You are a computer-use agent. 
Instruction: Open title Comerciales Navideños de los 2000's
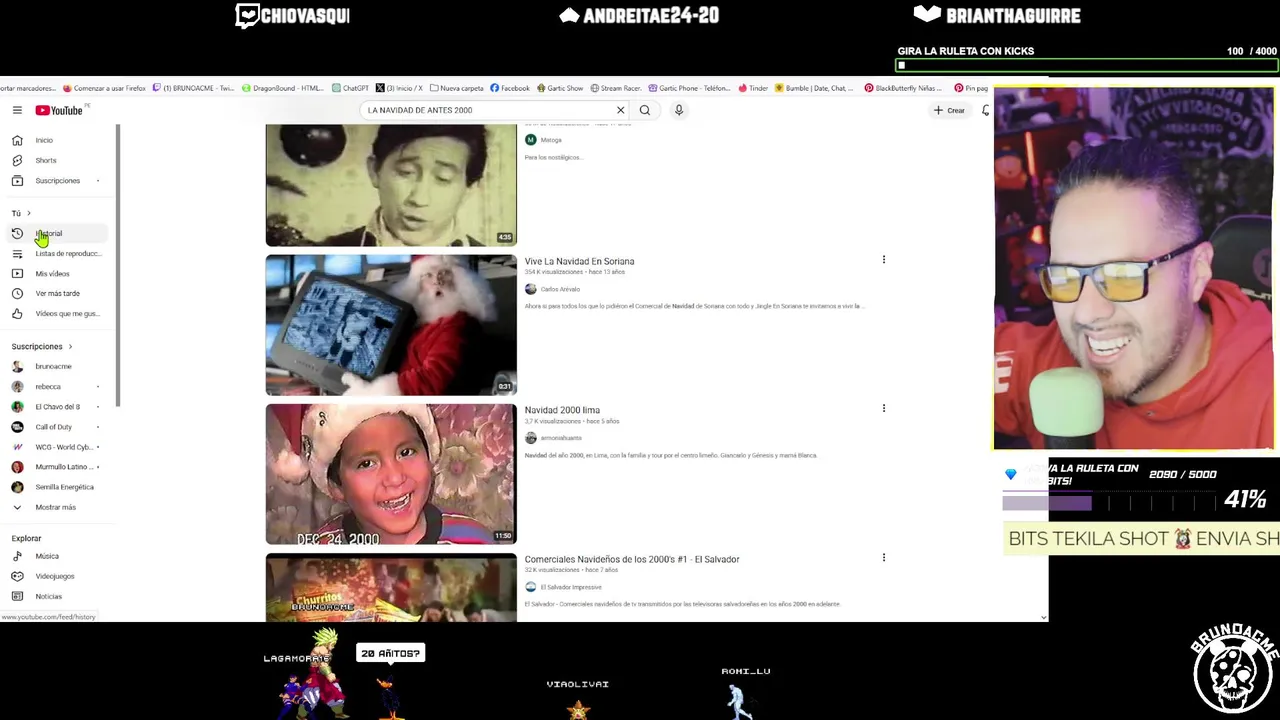point(632,559)
